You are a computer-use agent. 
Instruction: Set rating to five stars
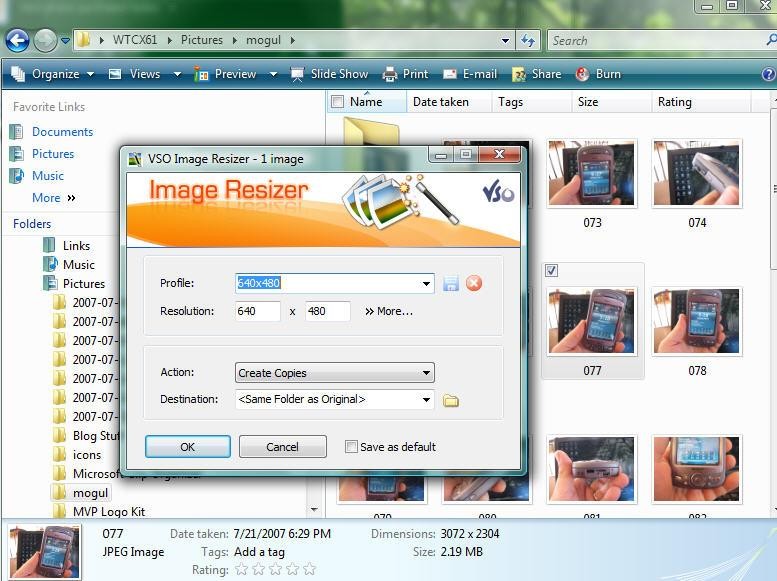click(x=310, y=569)
